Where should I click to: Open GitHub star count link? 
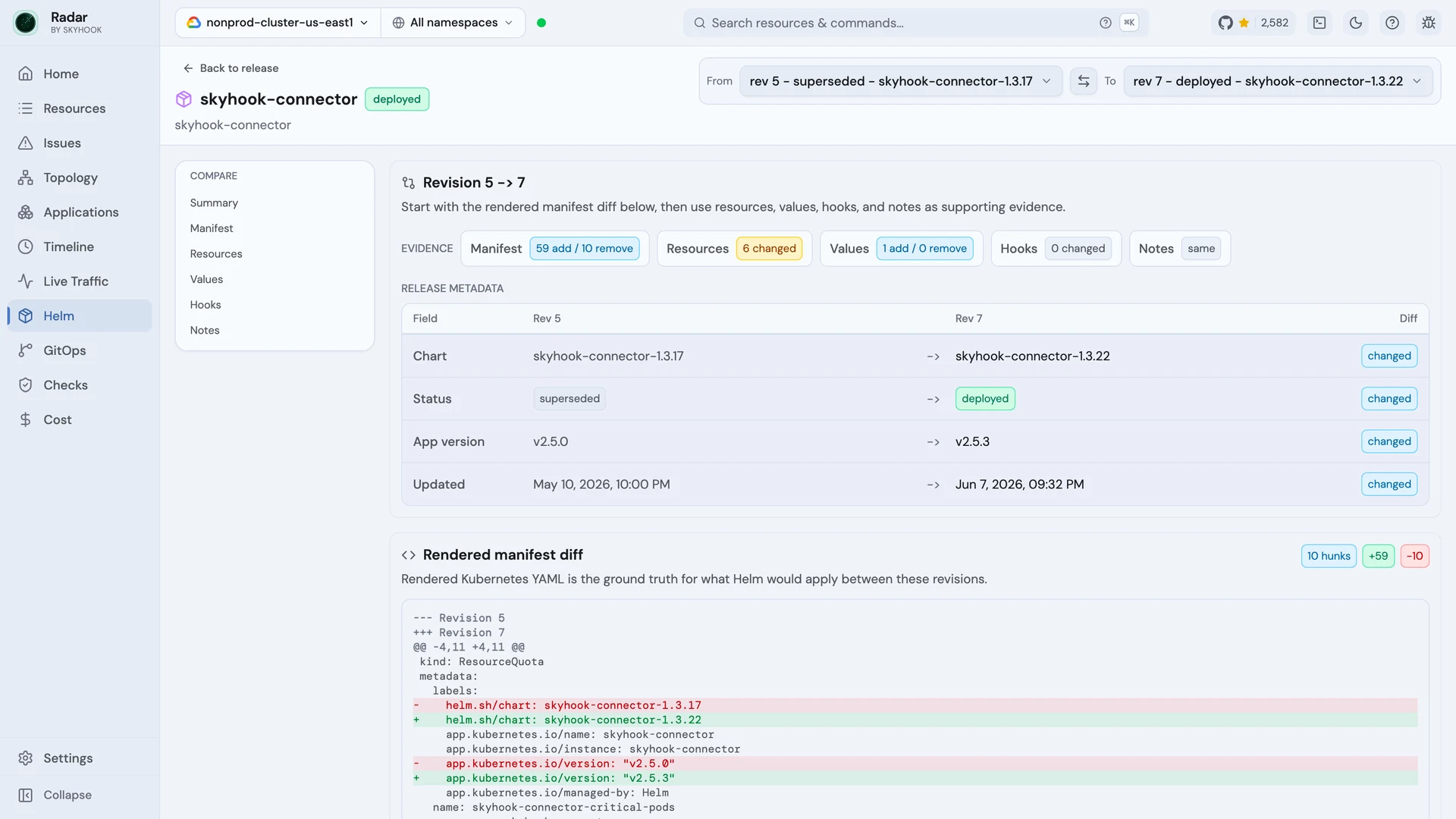pyautogui.click(x=1254, y=23)
